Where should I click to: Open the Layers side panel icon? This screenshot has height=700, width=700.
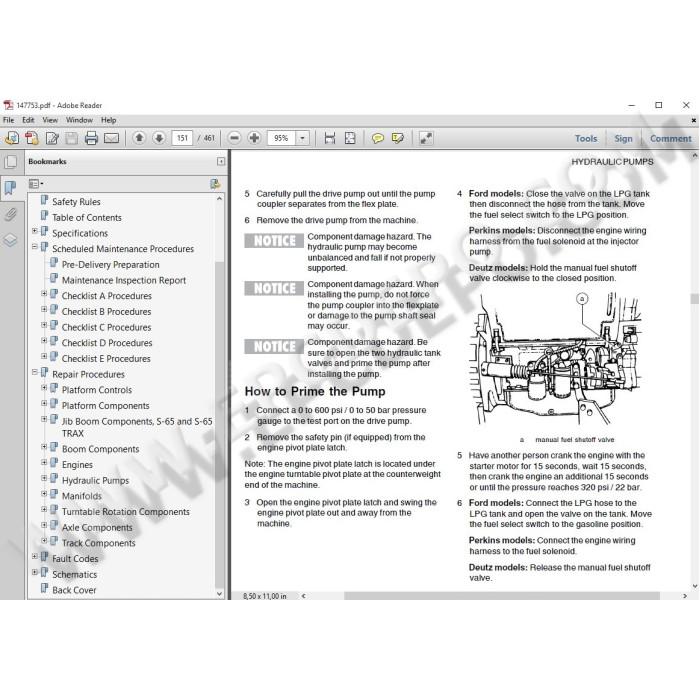(x=10, y=240)
